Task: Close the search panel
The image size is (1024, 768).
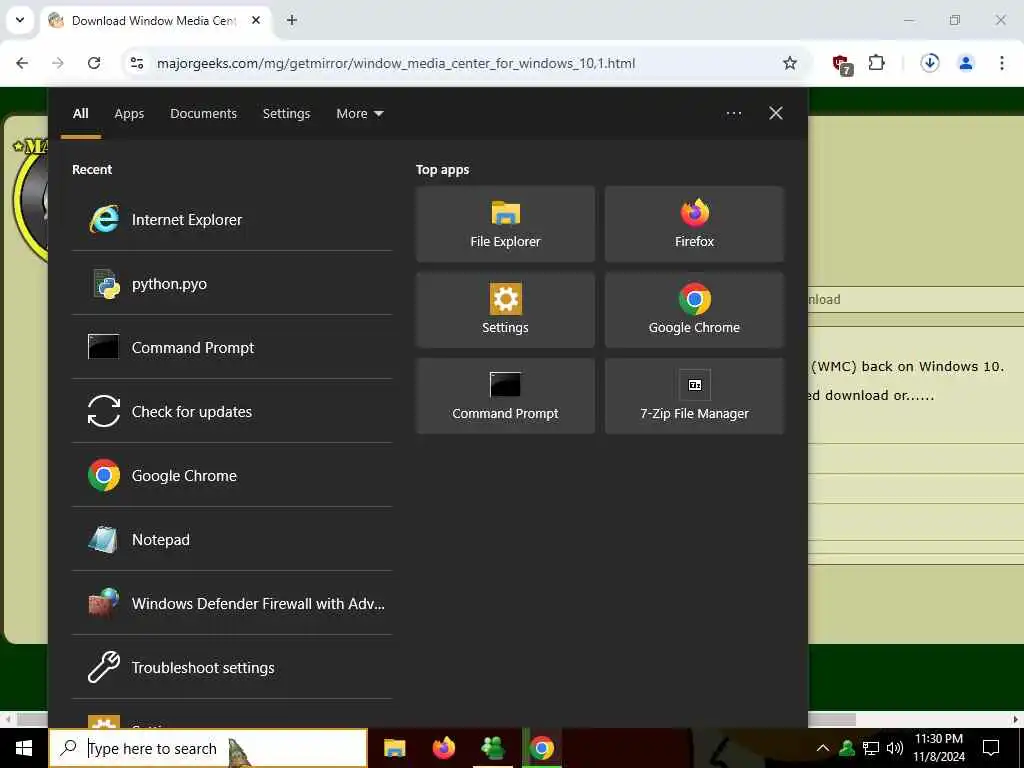Action: 775,114
